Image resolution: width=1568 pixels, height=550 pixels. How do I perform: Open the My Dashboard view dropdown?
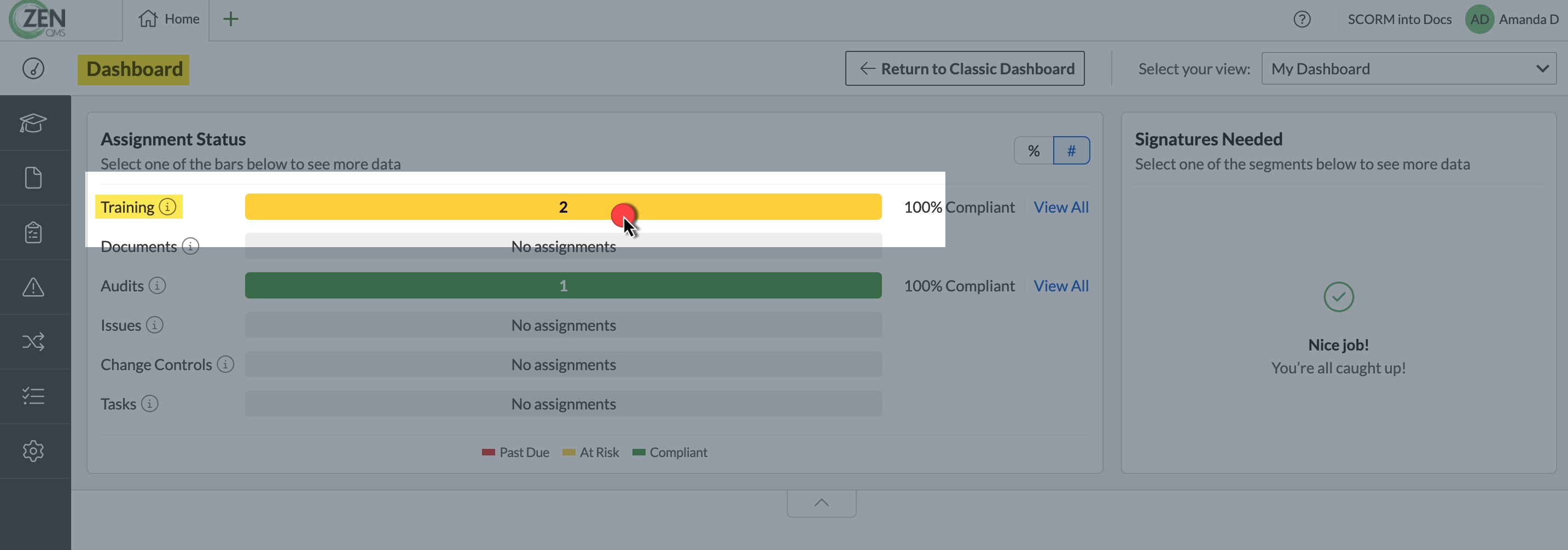pyautogui.click(x=1409, y=69)
